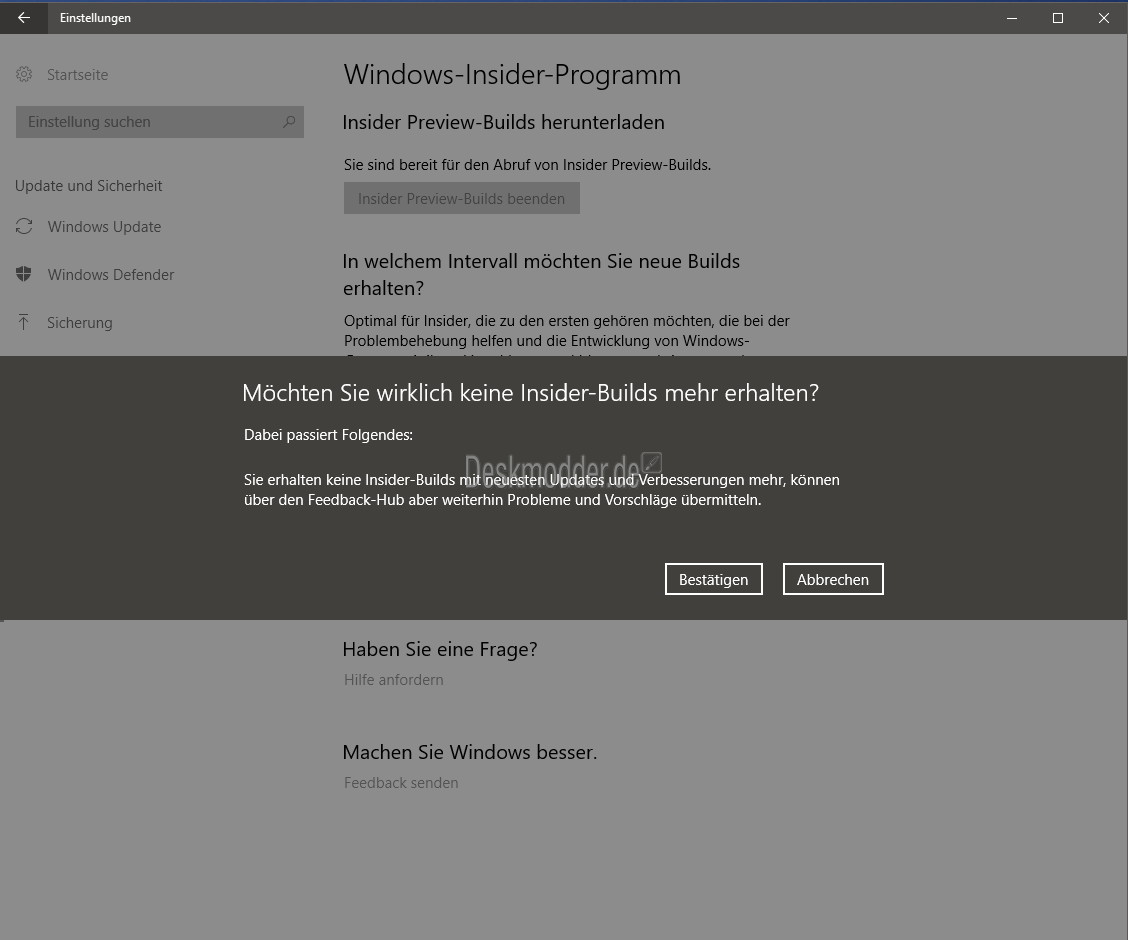Open the Feedback senden link
The image size is (1128, 940).
(x=401, y=782)
